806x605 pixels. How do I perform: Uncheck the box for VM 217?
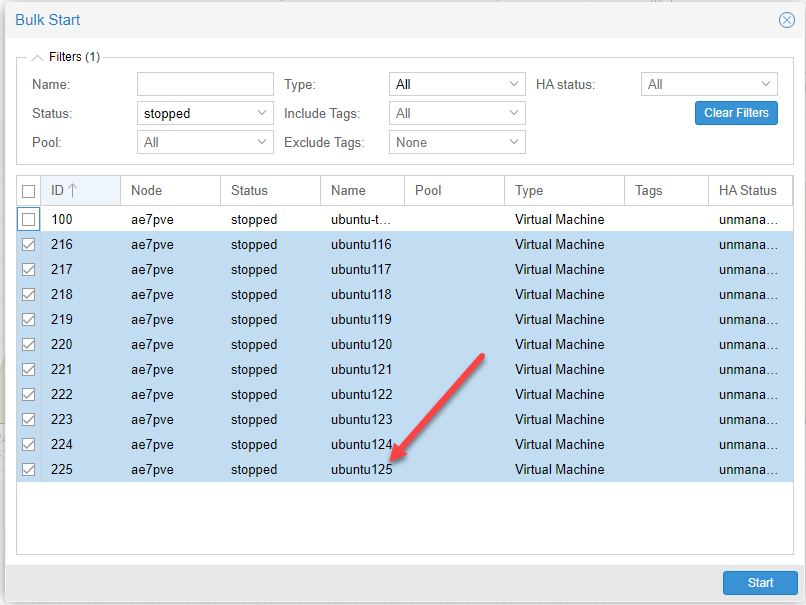29,269
